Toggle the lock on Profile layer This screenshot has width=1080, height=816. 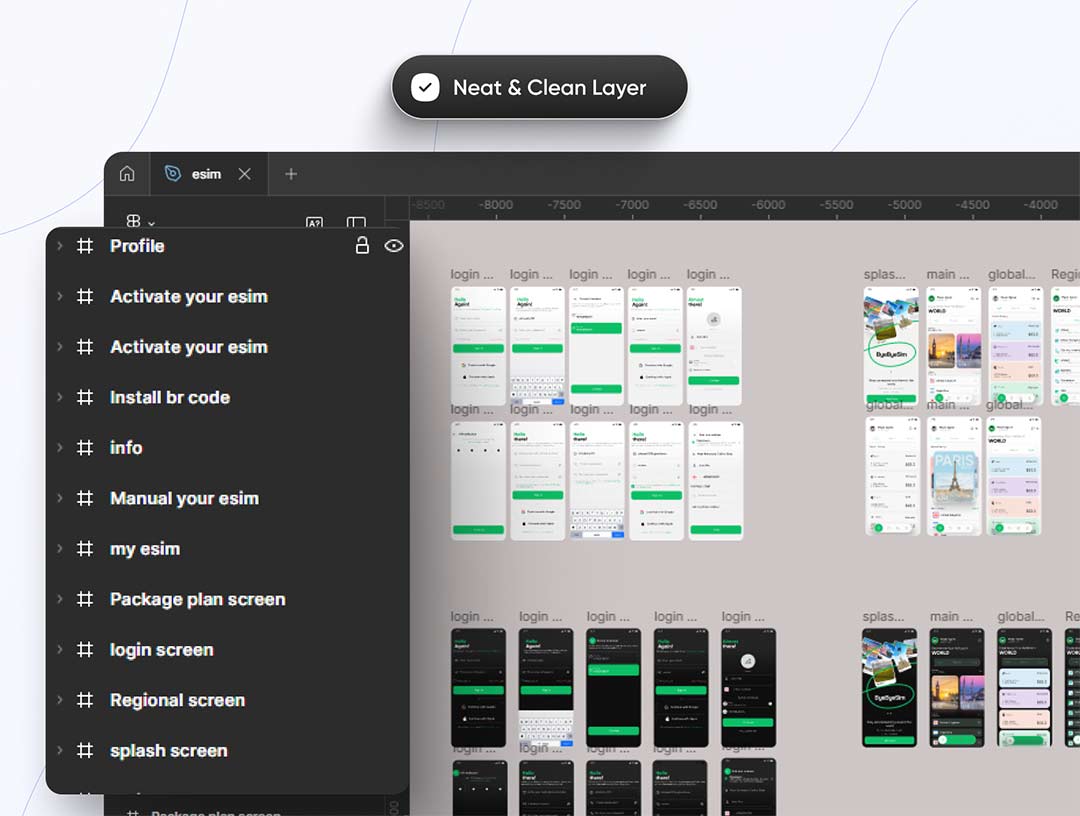click(x=362, y=246)
